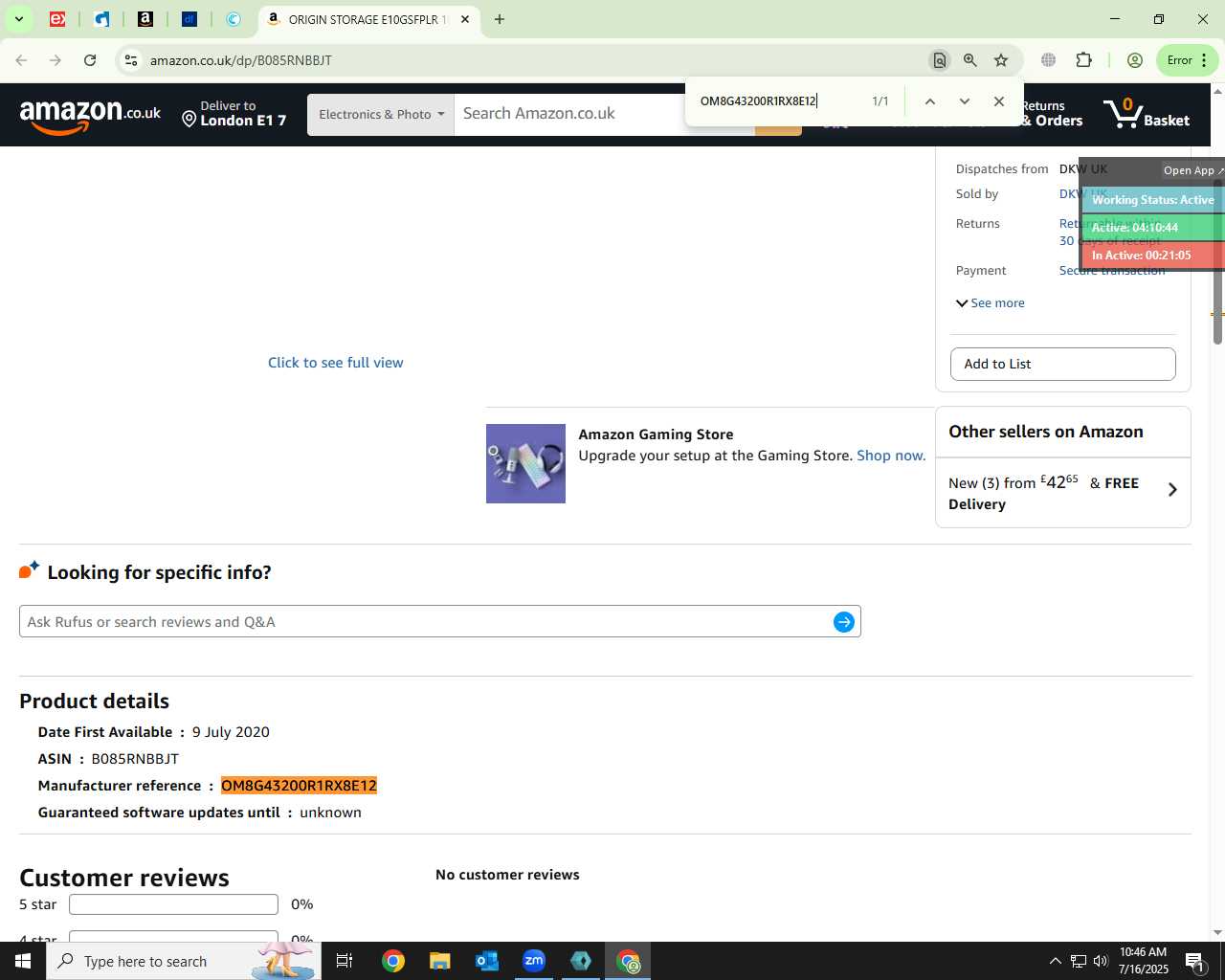Switch to the red 'ex' browser tab

tap(57, 19)
